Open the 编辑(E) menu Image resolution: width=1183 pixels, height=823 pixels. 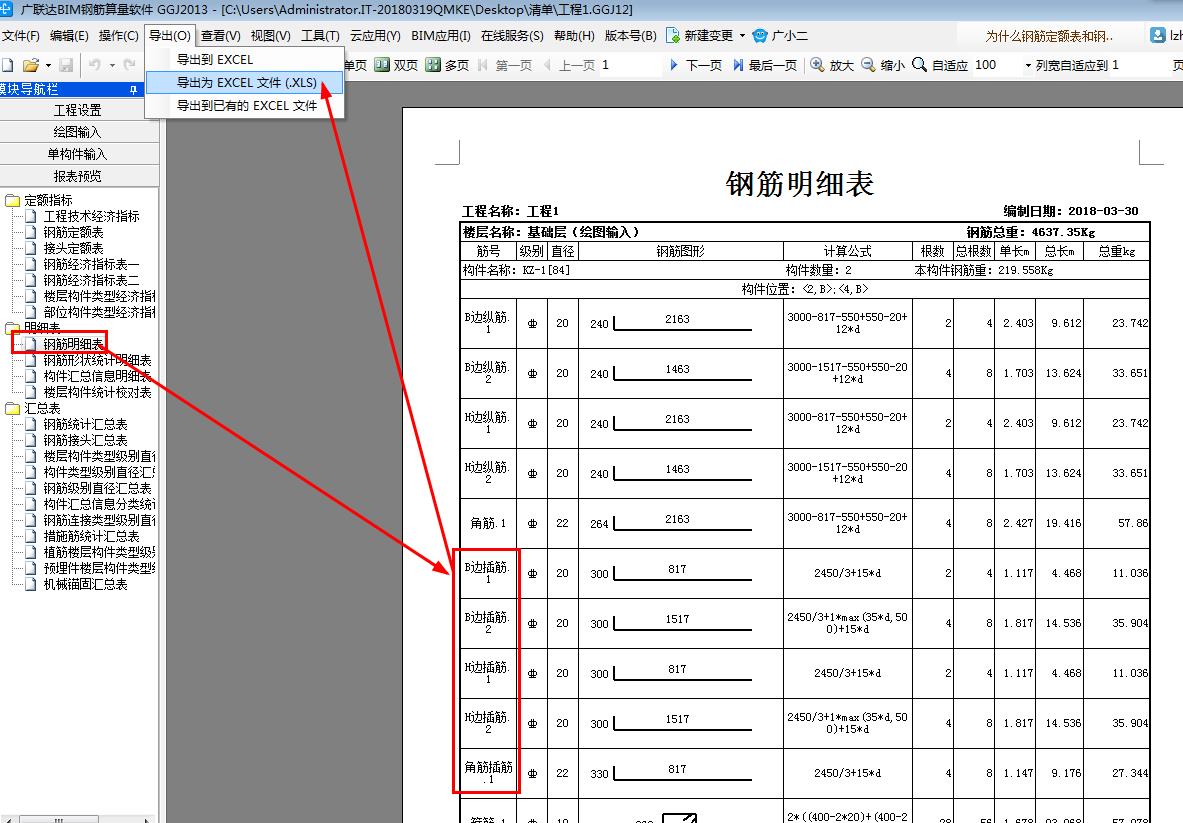pyautogui.click(x=69, y=35)
